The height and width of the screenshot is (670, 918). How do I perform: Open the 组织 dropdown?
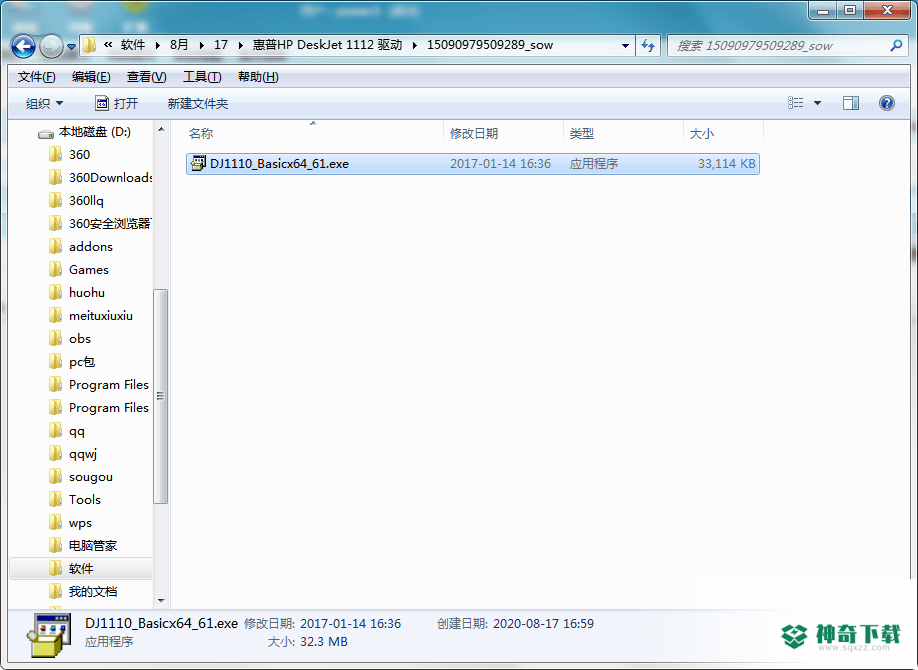tap(44, 104)
